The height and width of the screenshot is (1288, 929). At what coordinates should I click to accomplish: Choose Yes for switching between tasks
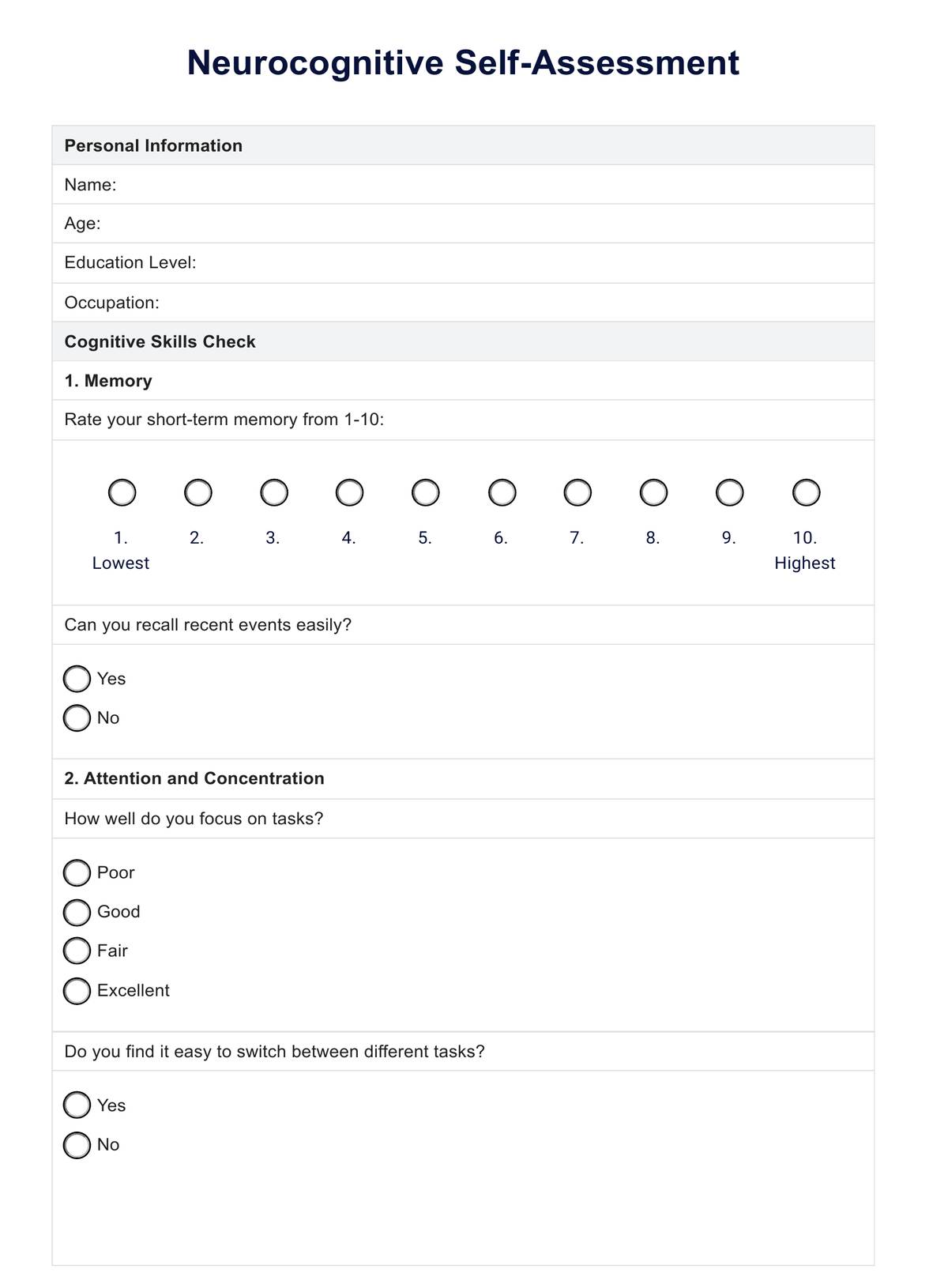77,1105
